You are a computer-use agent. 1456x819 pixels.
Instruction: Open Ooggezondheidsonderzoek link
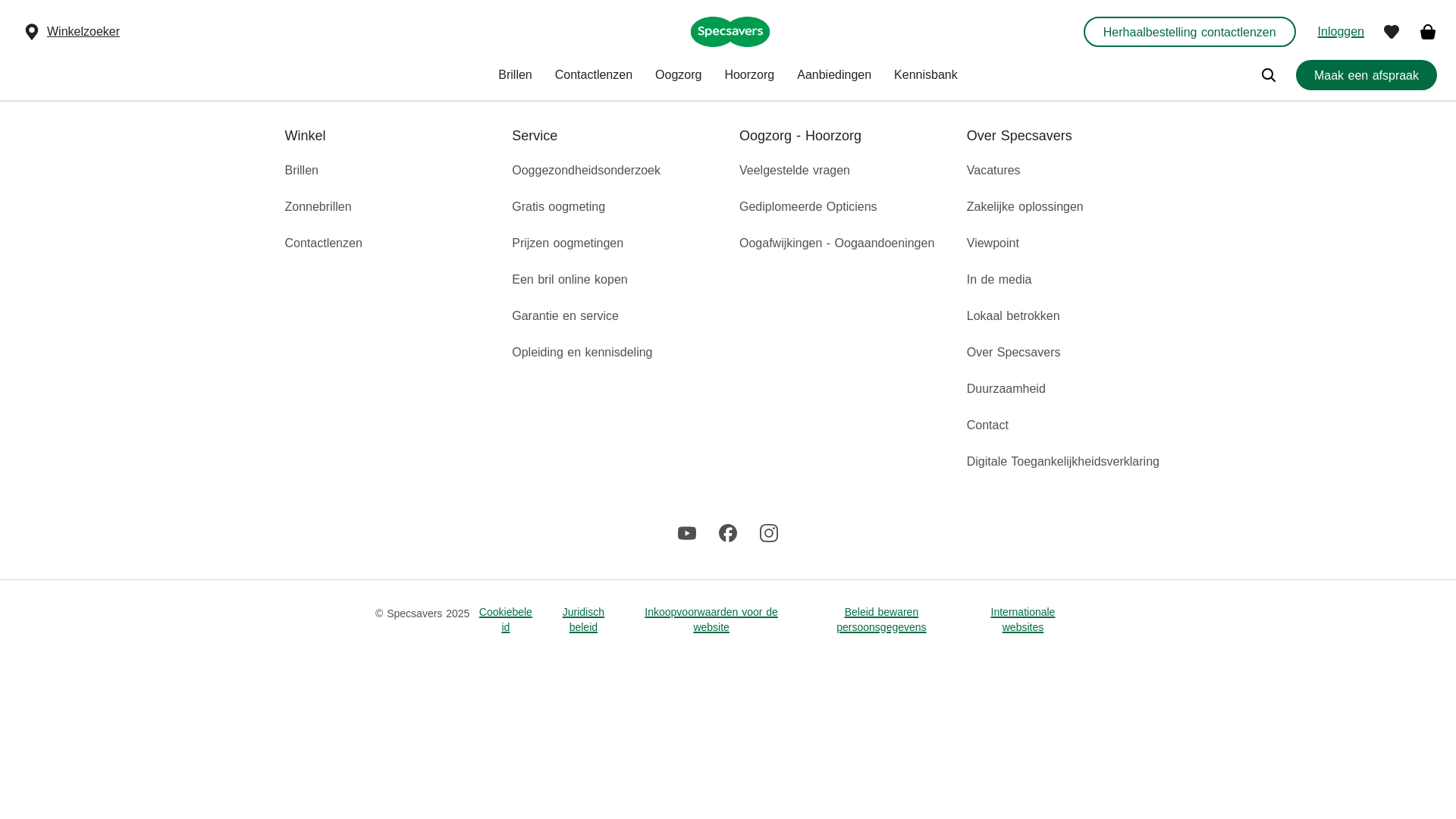coord(586,171)
